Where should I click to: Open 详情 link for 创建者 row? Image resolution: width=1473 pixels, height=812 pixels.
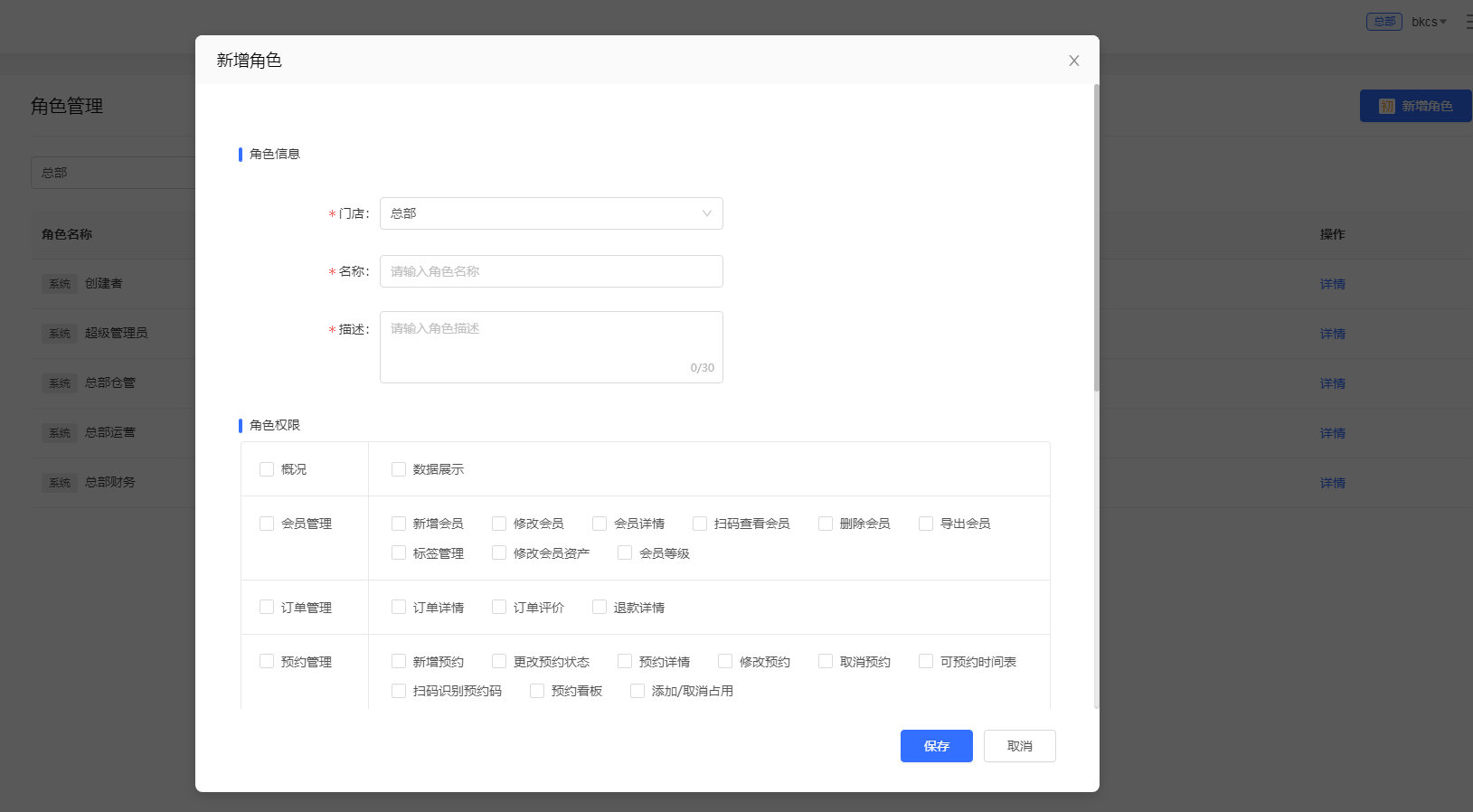pyautogui.click(x=1333, y=284)
